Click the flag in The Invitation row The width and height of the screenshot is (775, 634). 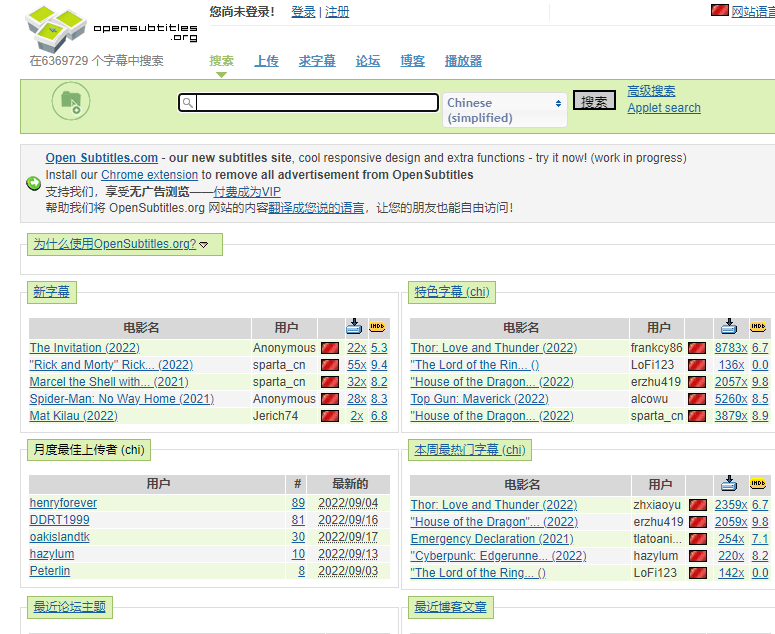point(328,348)
